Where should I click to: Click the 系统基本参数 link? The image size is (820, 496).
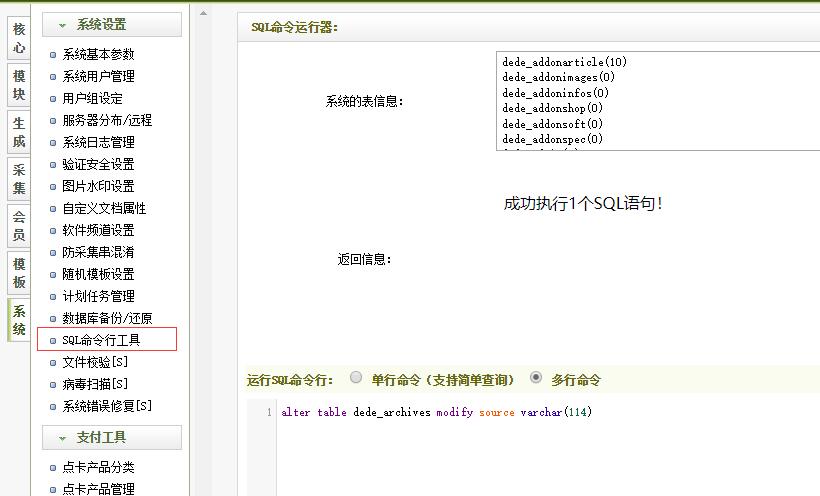98,54
